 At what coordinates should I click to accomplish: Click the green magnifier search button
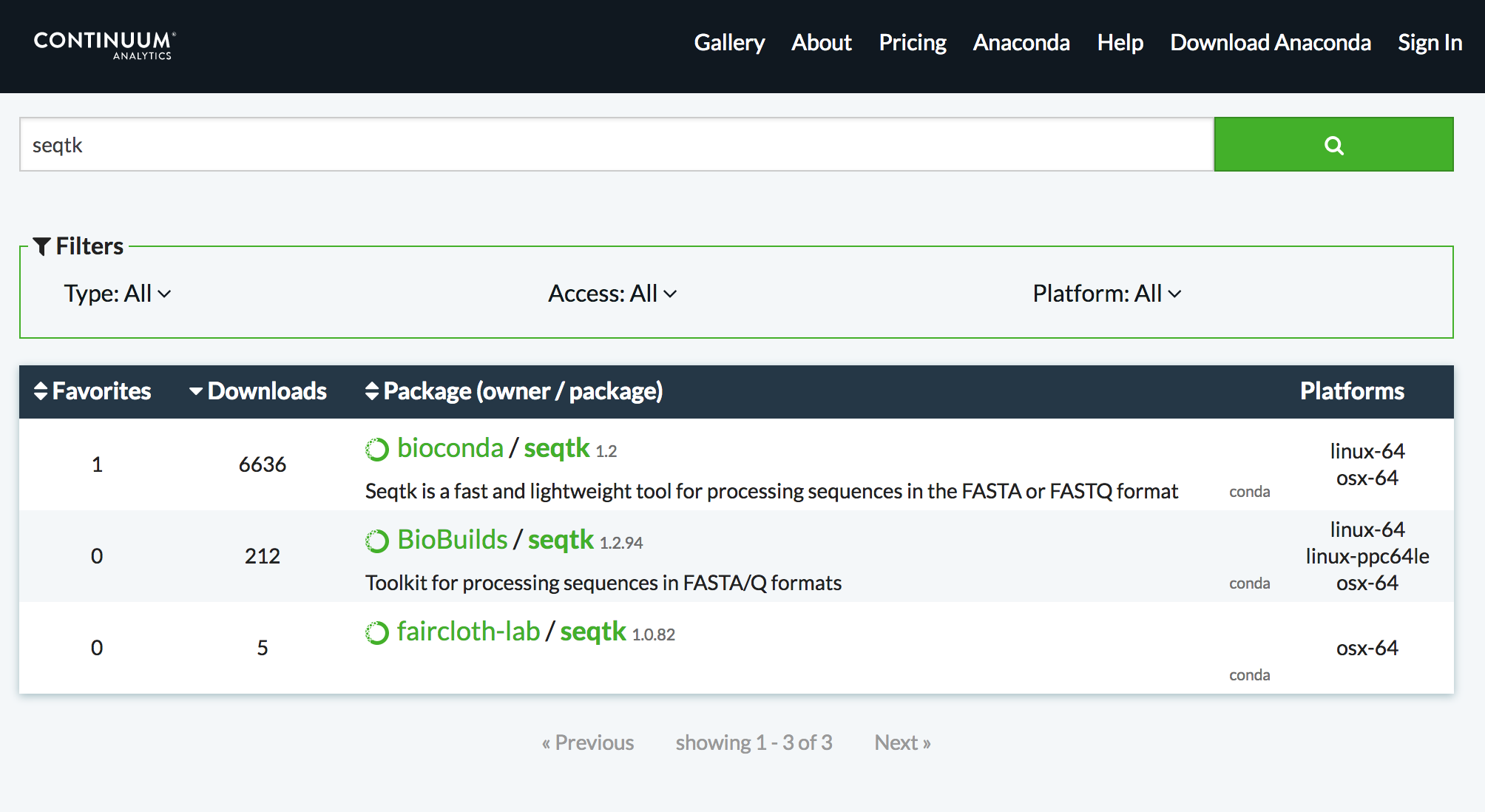click(x=1333, y=144)
